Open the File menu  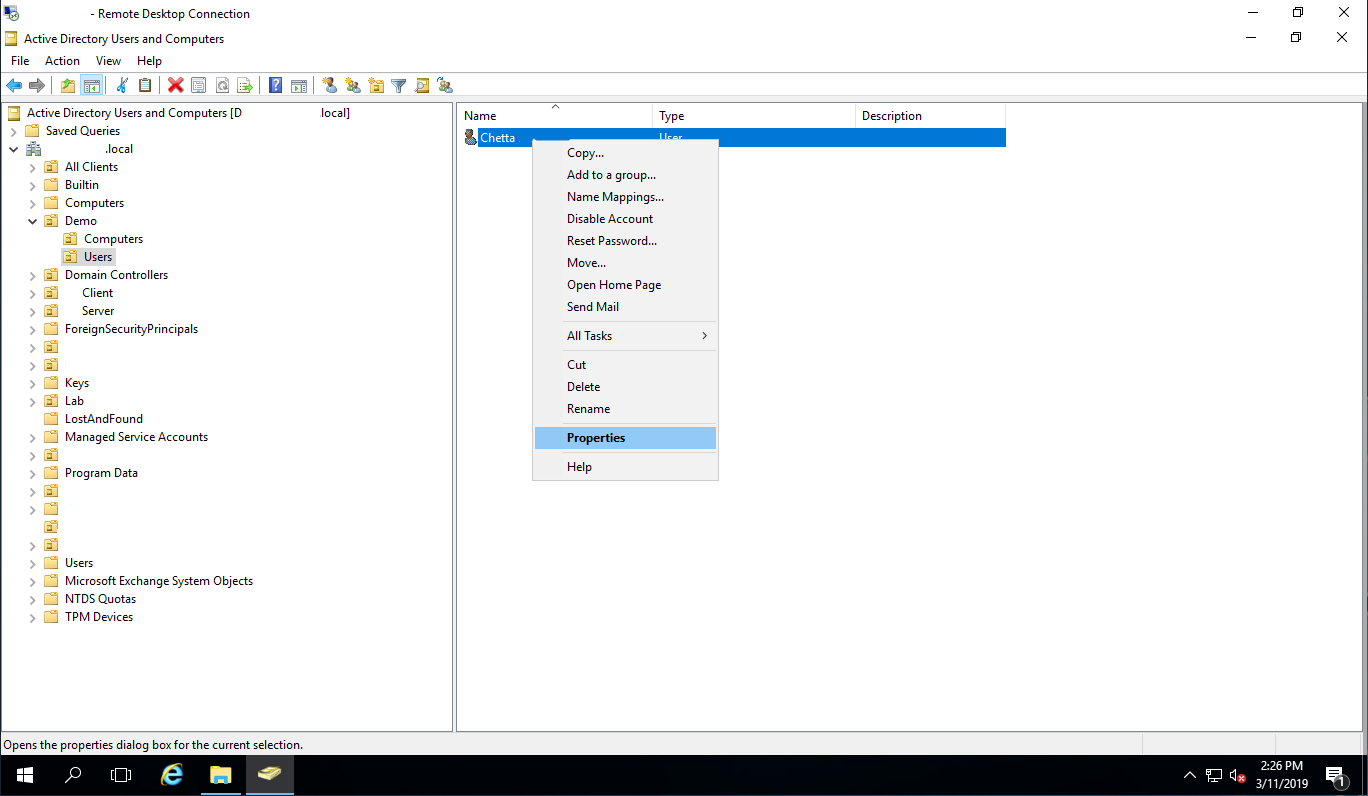coord(20,61)
